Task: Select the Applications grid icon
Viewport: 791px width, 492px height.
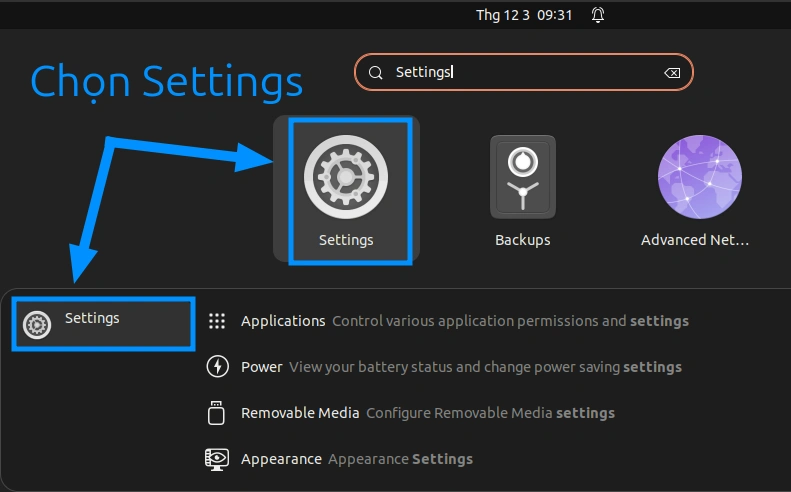Action: (x=216, y=321)
